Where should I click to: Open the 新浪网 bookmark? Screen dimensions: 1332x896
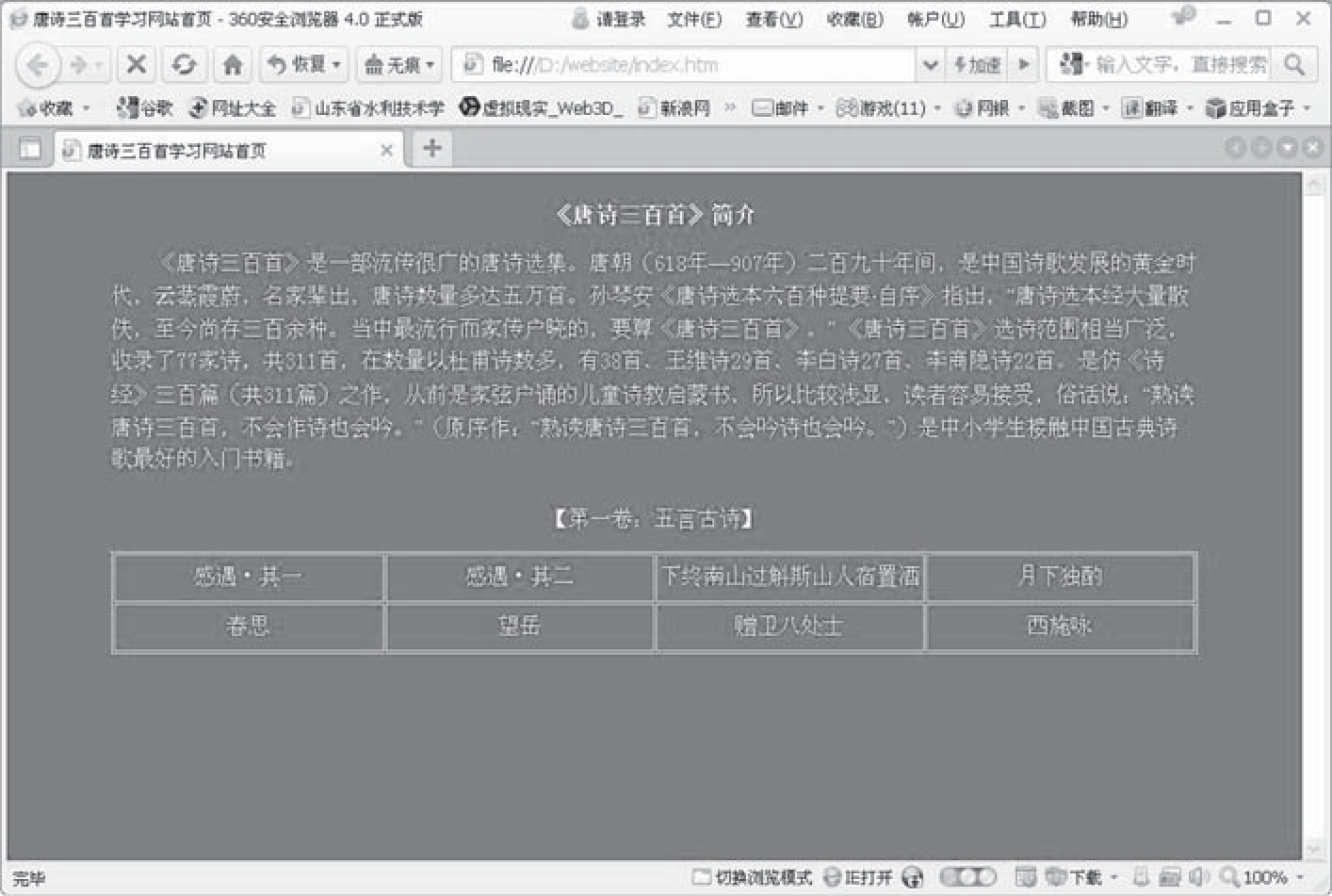(674, 108)
